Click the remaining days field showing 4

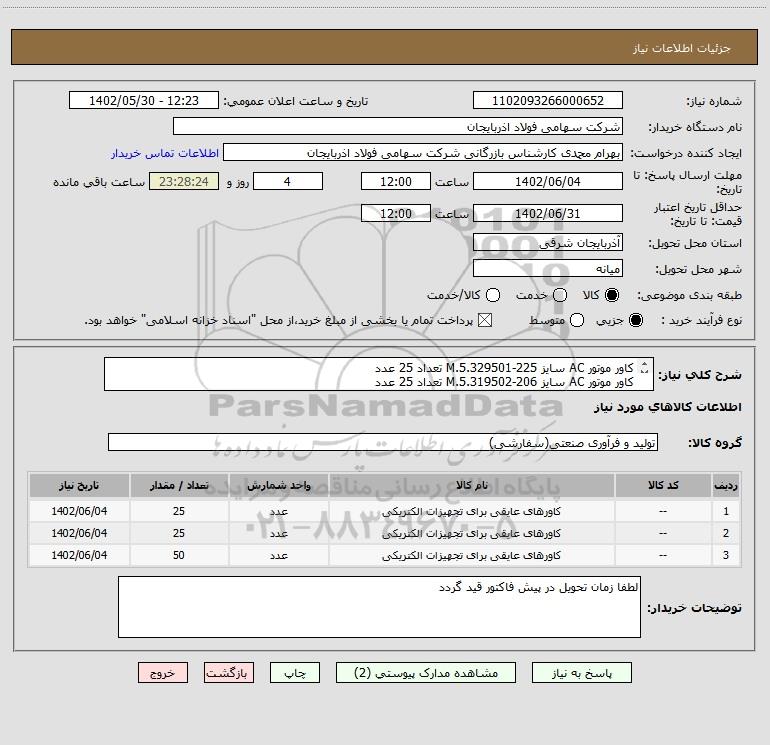tap(288, 181)
